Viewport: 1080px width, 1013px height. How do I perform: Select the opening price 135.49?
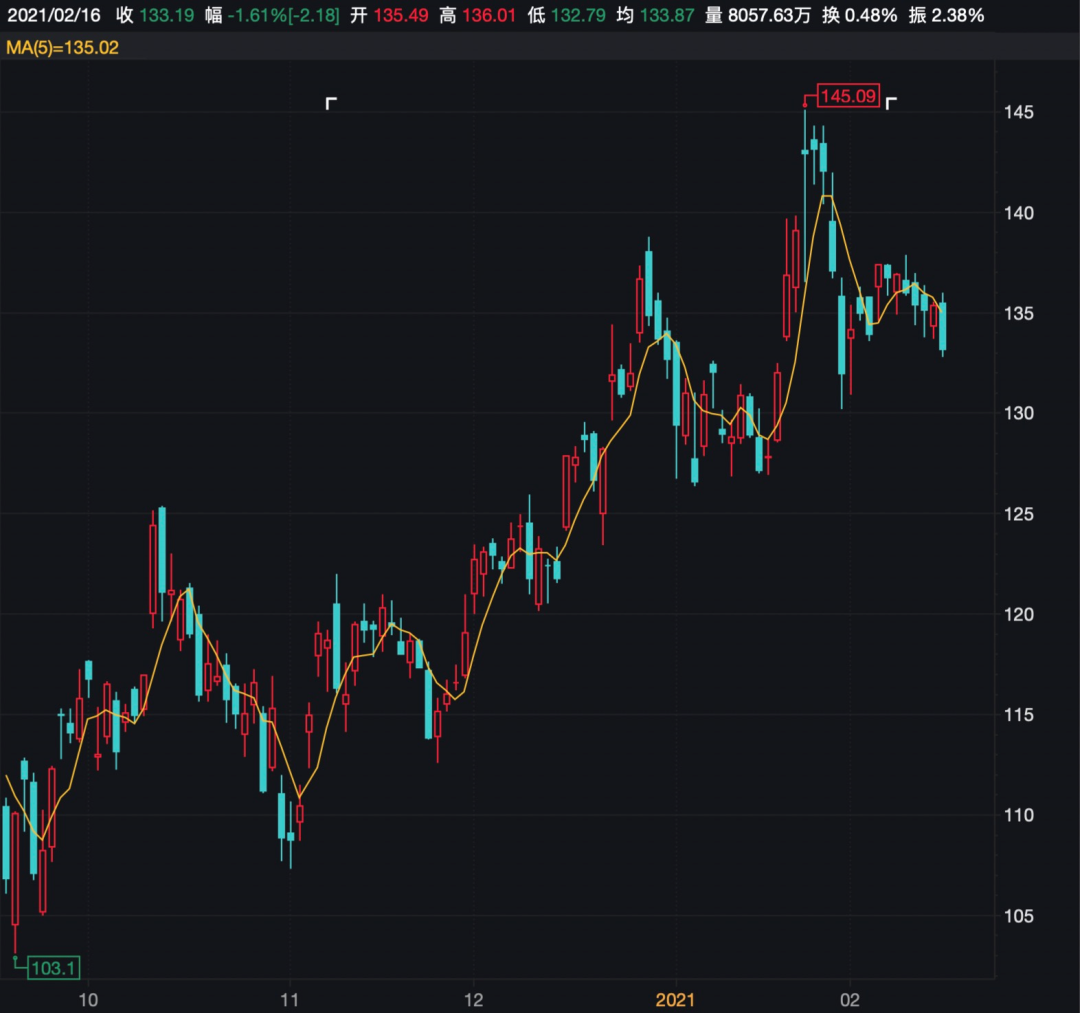401,15
